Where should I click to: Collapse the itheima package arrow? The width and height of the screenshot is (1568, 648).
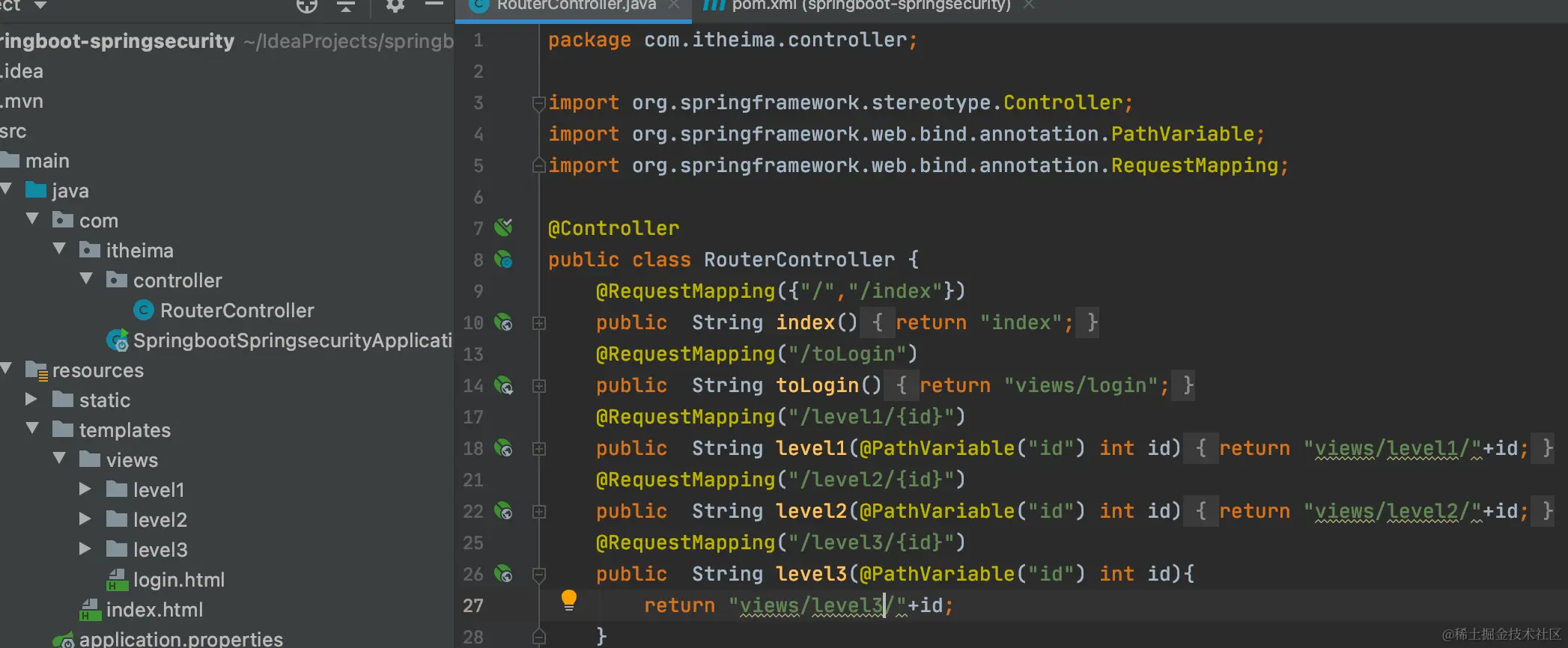pos(59,249)
